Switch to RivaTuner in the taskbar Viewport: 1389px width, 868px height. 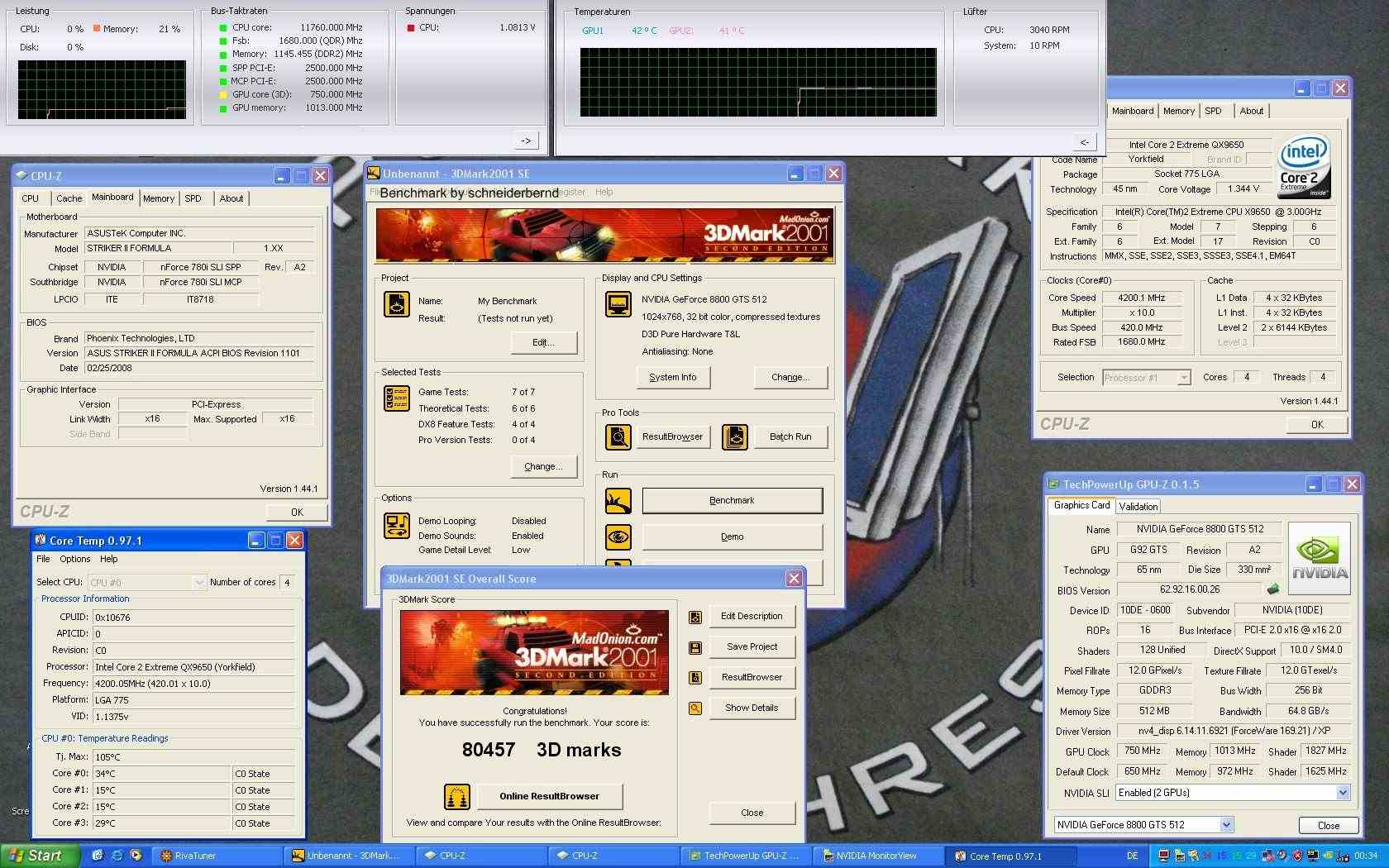(x=218, y=856)
